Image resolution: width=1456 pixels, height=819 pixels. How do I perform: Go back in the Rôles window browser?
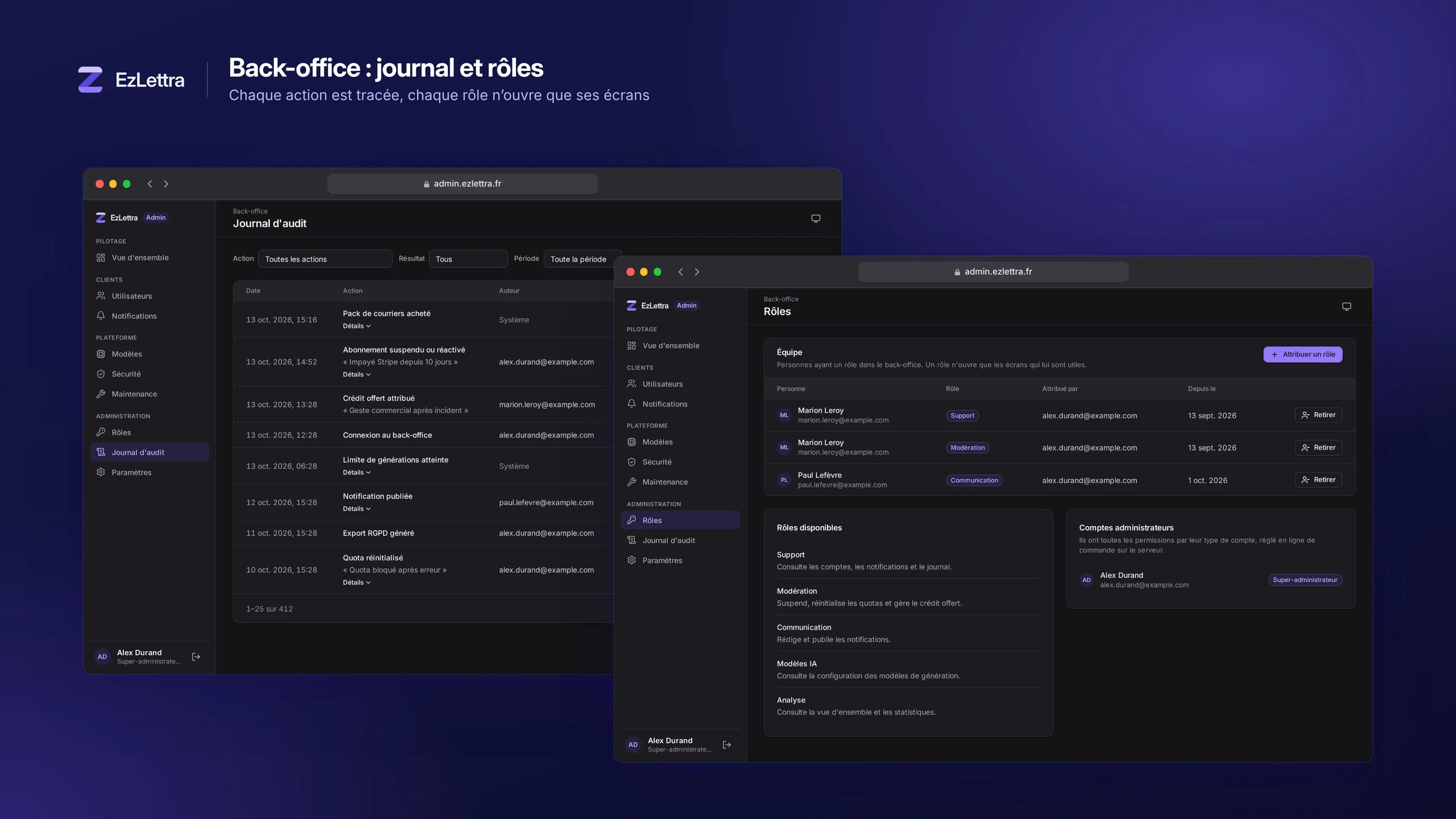point(680,272)
